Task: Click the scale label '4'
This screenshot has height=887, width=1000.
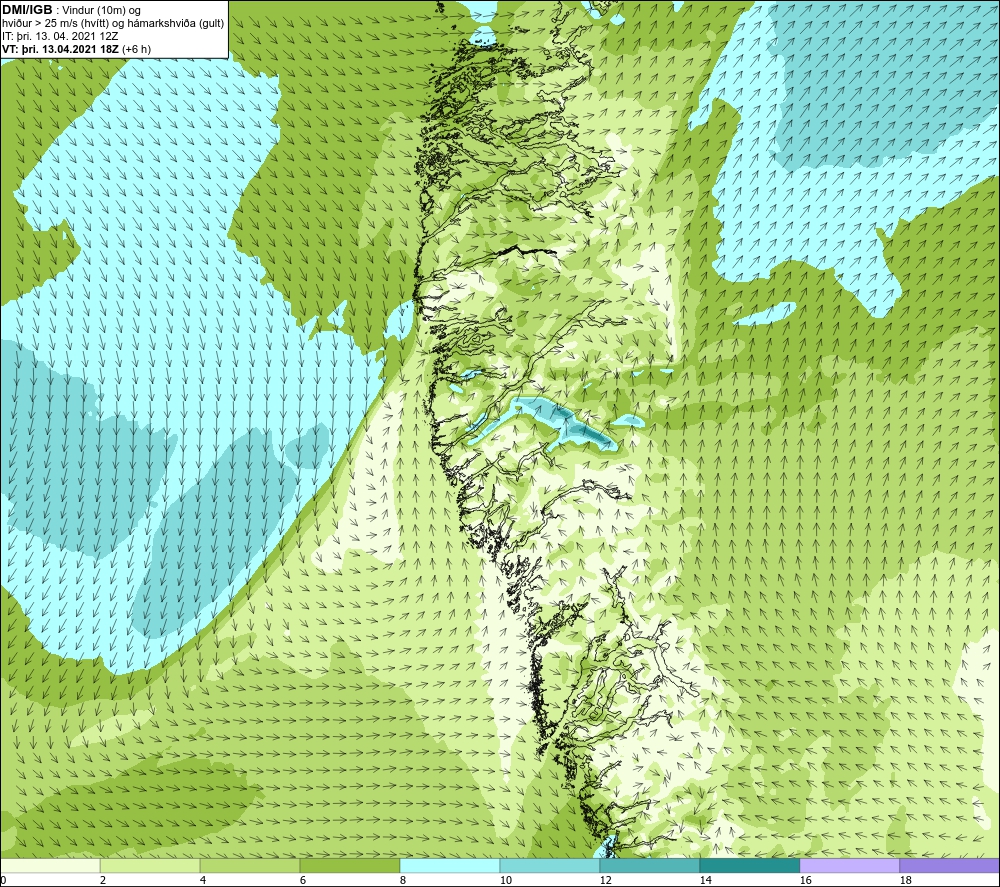Action: [203, 880]
